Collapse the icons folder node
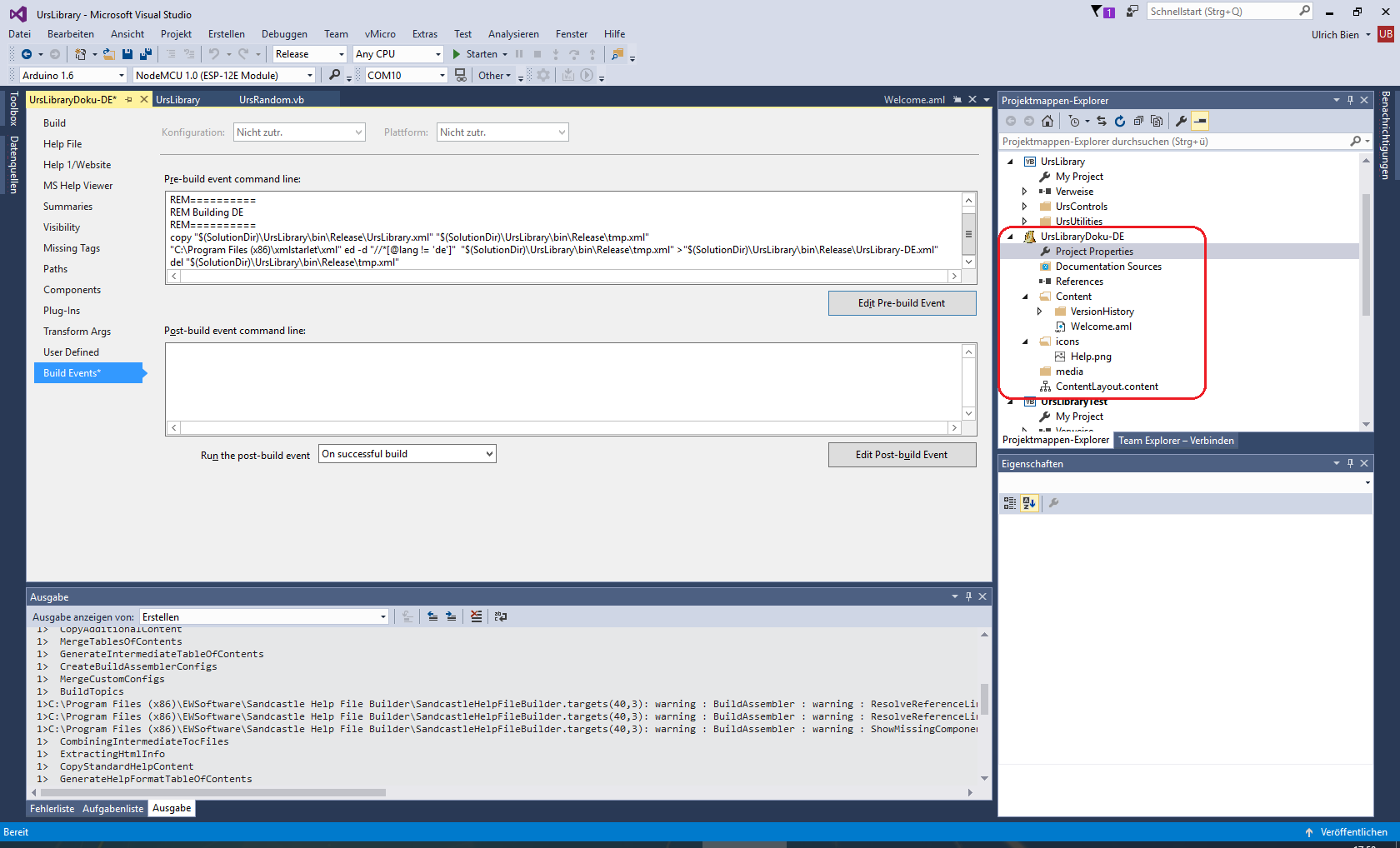 pyautogui.click(x=1025, y=342)
